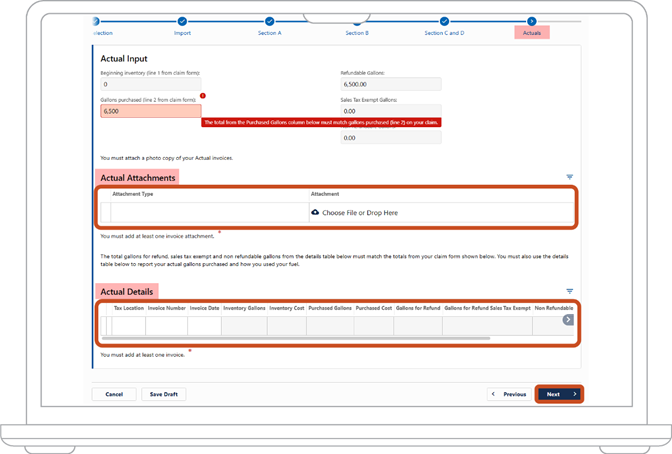Click the Gallons purchased input field

pyautogui.click(x=151, y=111)
